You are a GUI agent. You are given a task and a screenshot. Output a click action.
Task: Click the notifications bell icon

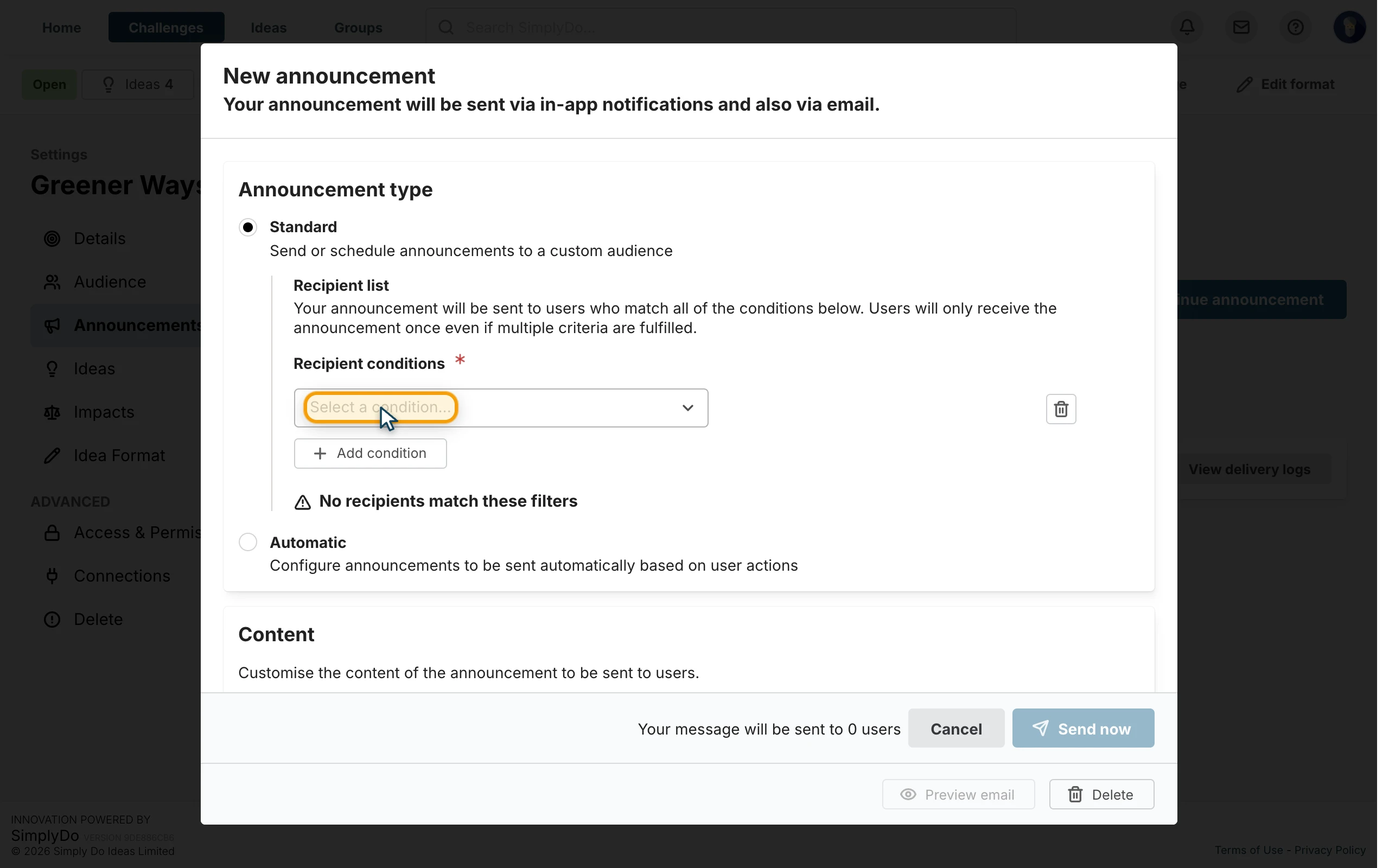click(x=1187, y=27)
